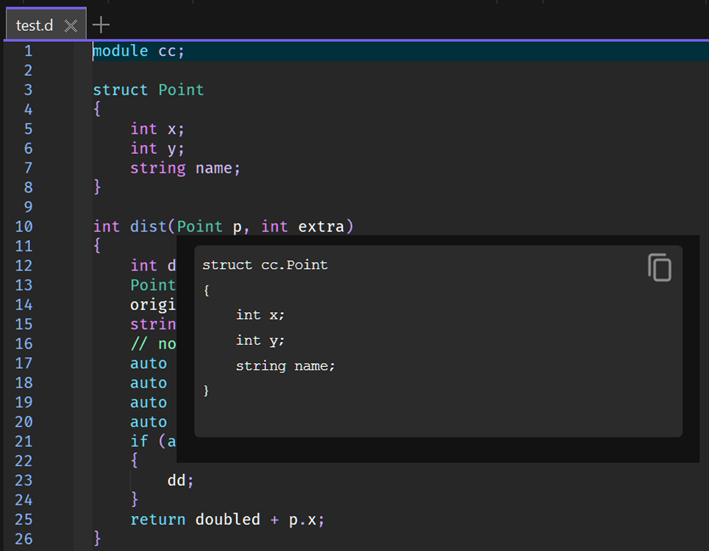Viewport: 709px width, 551px height.
Task: Click 'string name;' in hover tooltip
Action: tap(285, 366)
